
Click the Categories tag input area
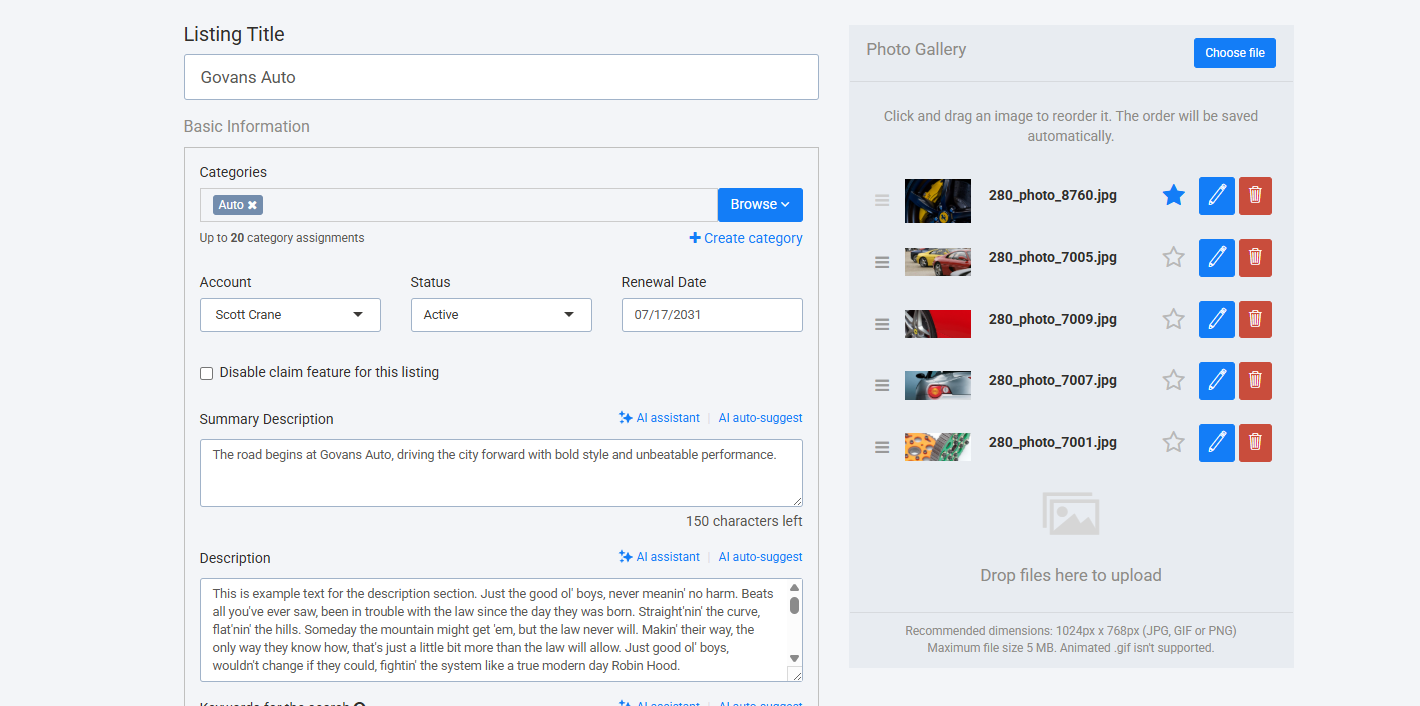point(459,205)
